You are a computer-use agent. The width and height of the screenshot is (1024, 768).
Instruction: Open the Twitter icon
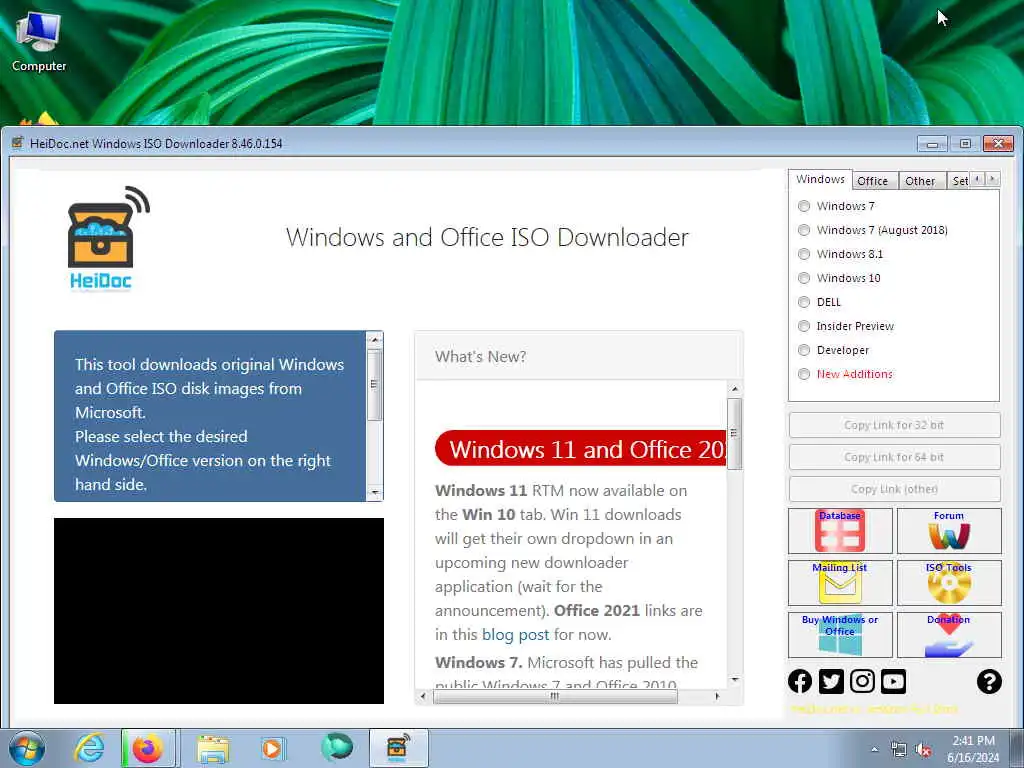(831, 681)
